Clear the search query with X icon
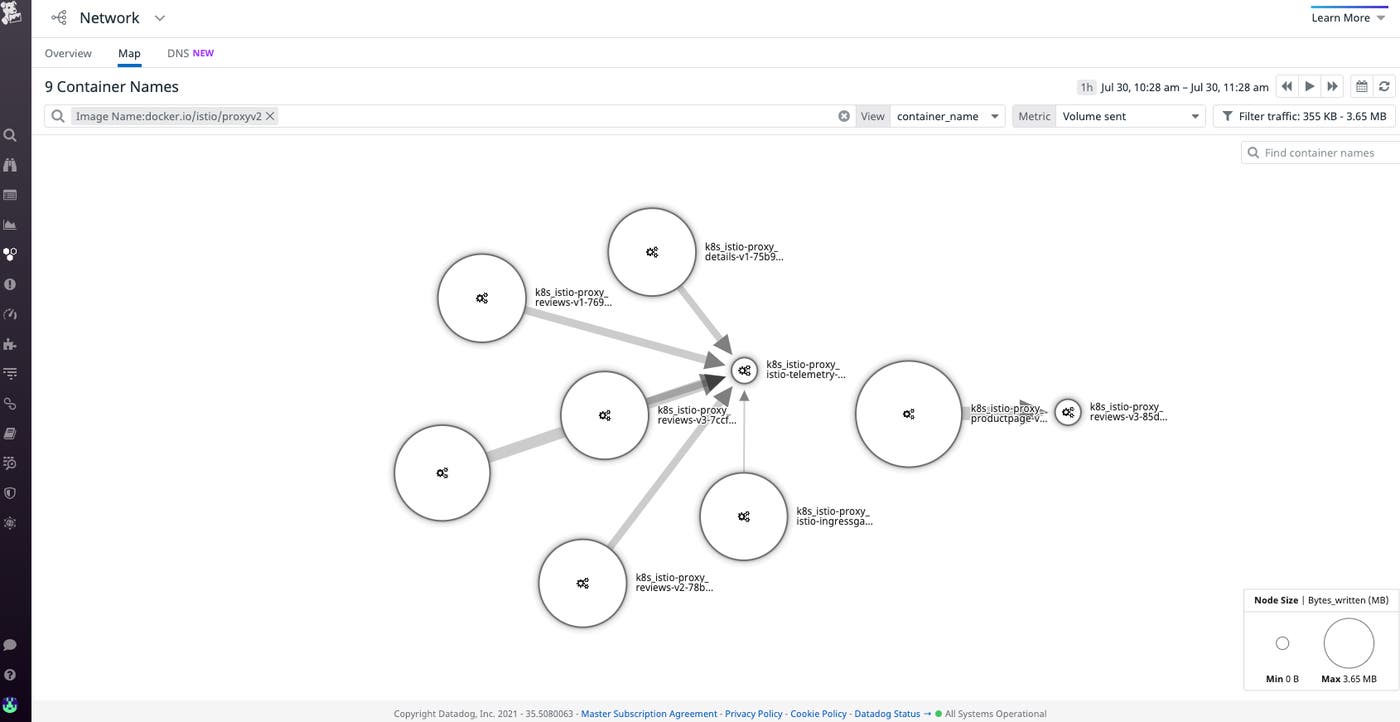1400x722 pixels. point(844,116)
